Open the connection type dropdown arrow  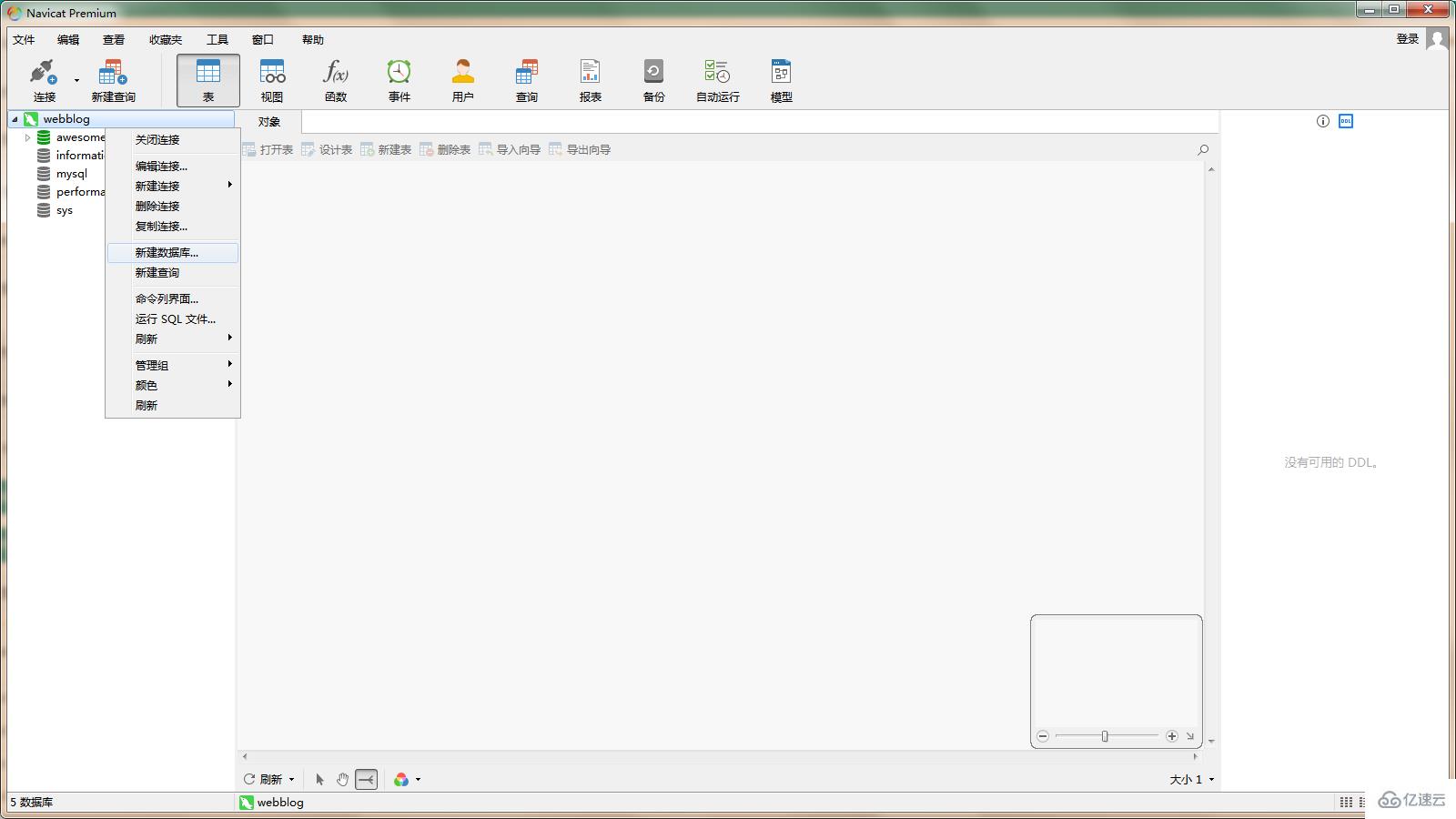76,81
